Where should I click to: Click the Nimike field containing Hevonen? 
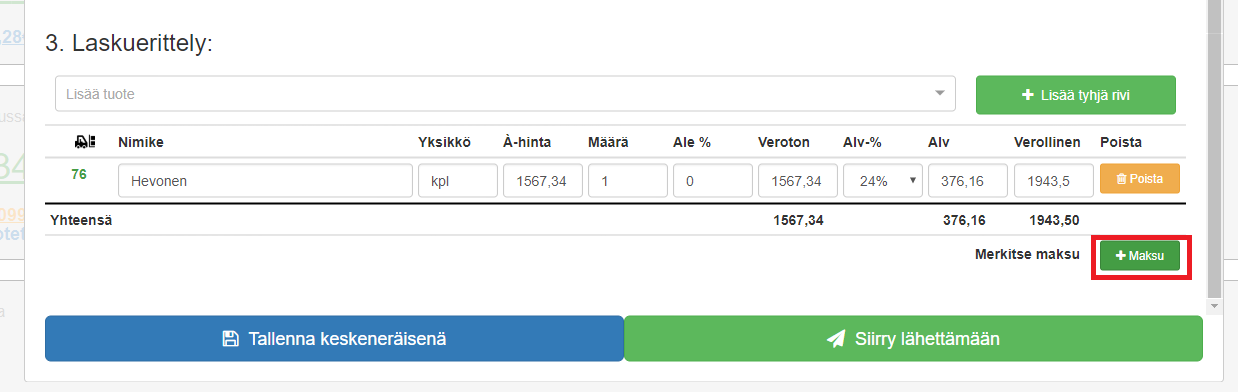(x=265, y=181)
